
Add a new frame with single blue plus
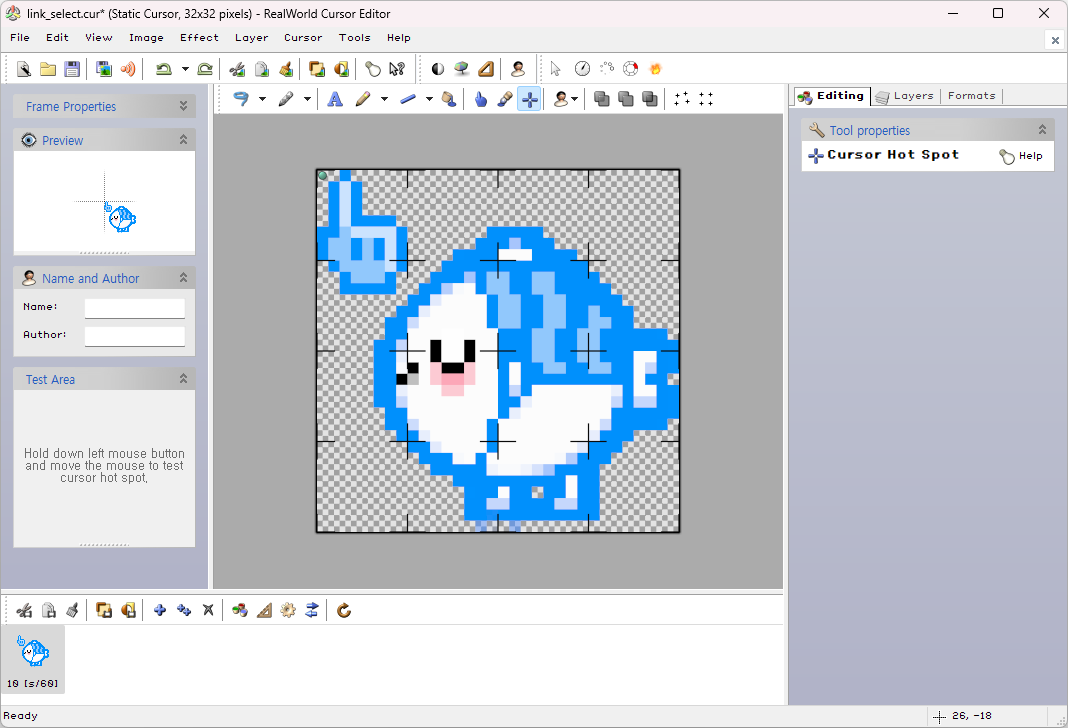pyautogui.click(x=160, y=610)
